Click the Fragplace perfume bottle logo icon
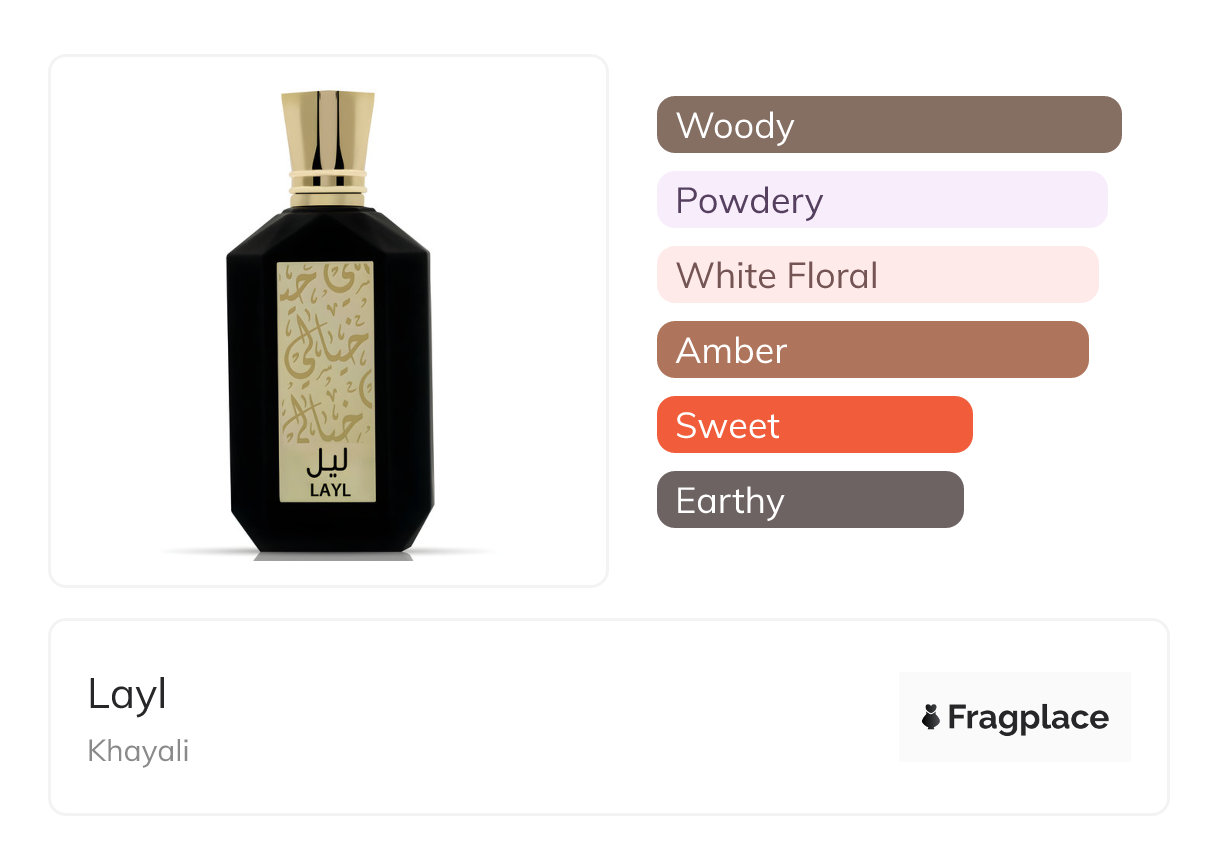 931,717
